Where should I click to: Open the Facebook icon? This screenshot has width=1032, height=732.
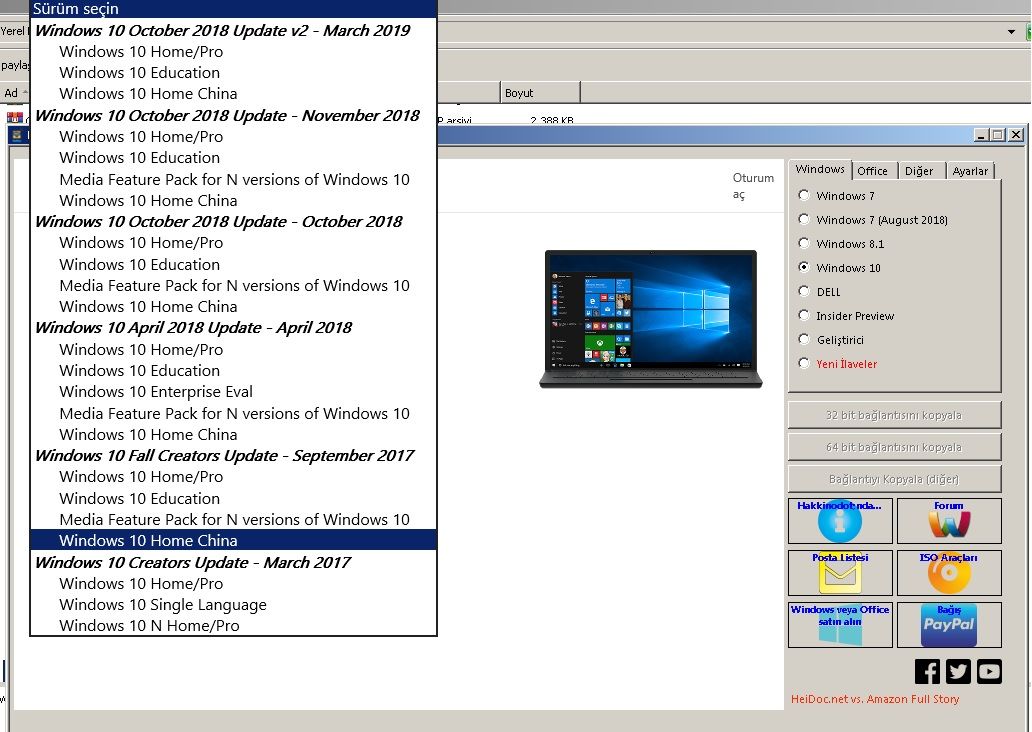click(927, 671)
